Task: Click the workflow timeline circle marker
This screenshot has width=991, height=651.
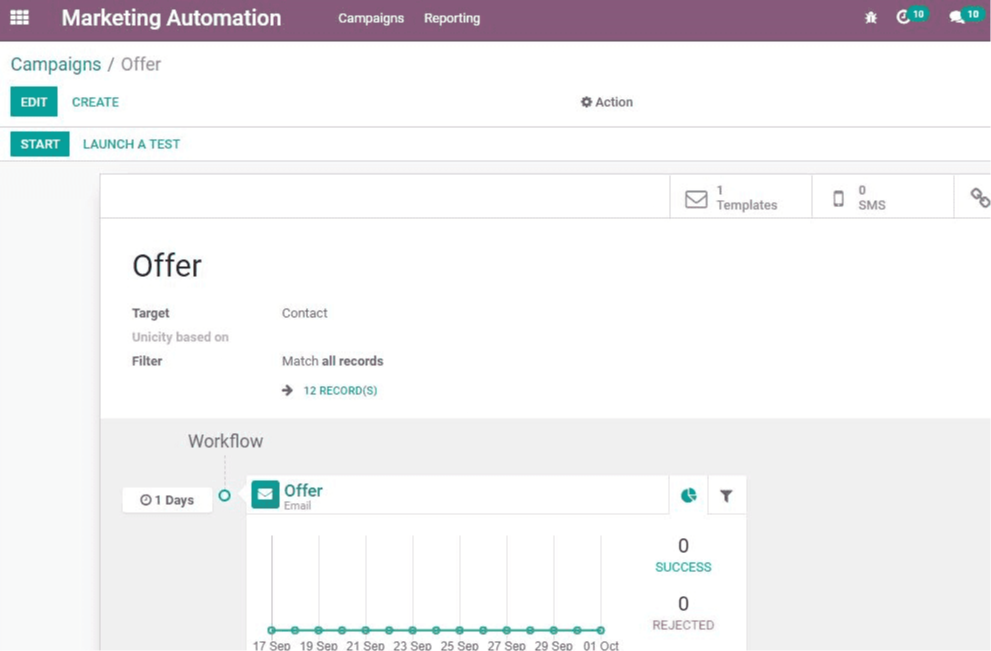Action: coord(224,496)
